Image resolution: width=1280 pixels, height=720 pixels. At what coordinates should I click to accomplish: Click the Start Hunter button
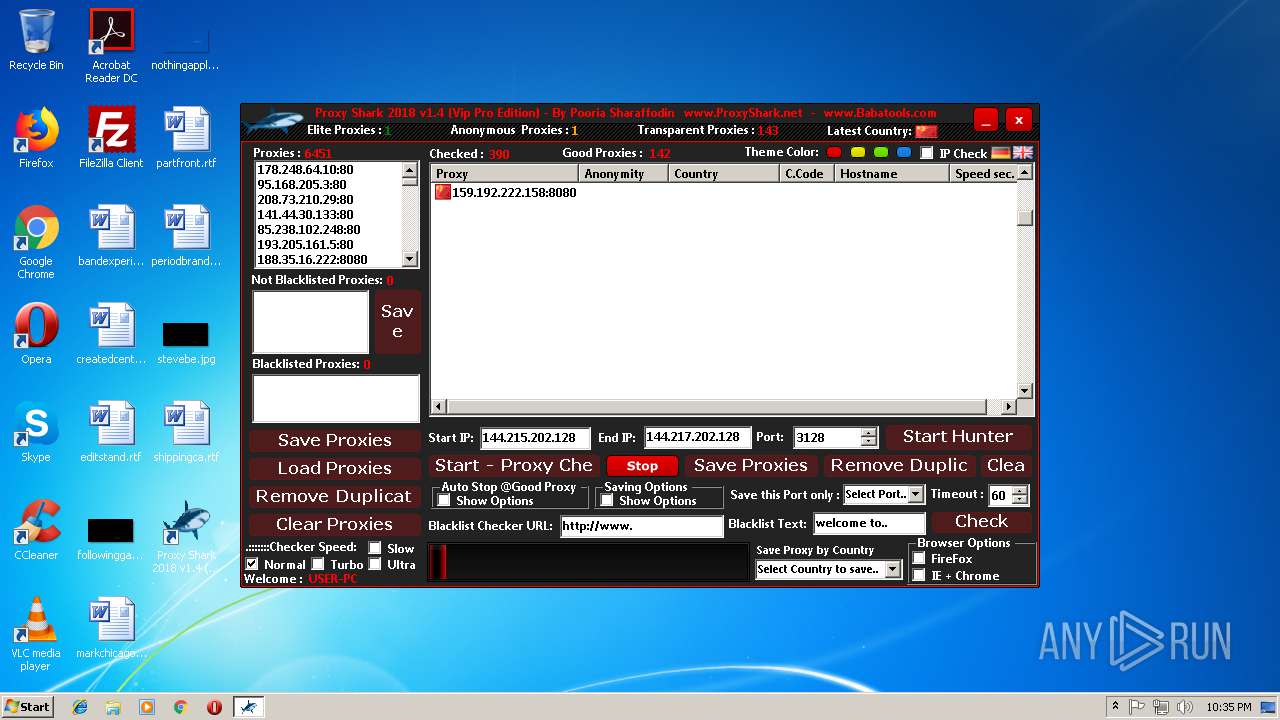pyautogui.click(x=958, y=436)
